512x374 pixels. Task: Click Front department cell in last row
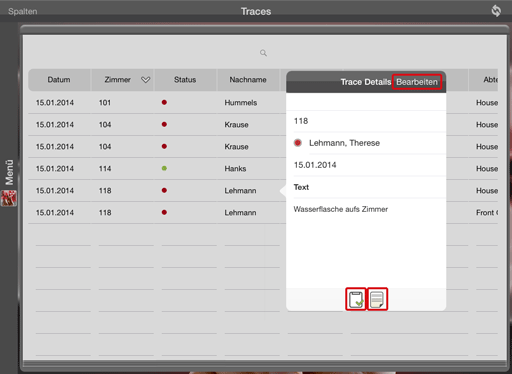(x=487, y=213)
